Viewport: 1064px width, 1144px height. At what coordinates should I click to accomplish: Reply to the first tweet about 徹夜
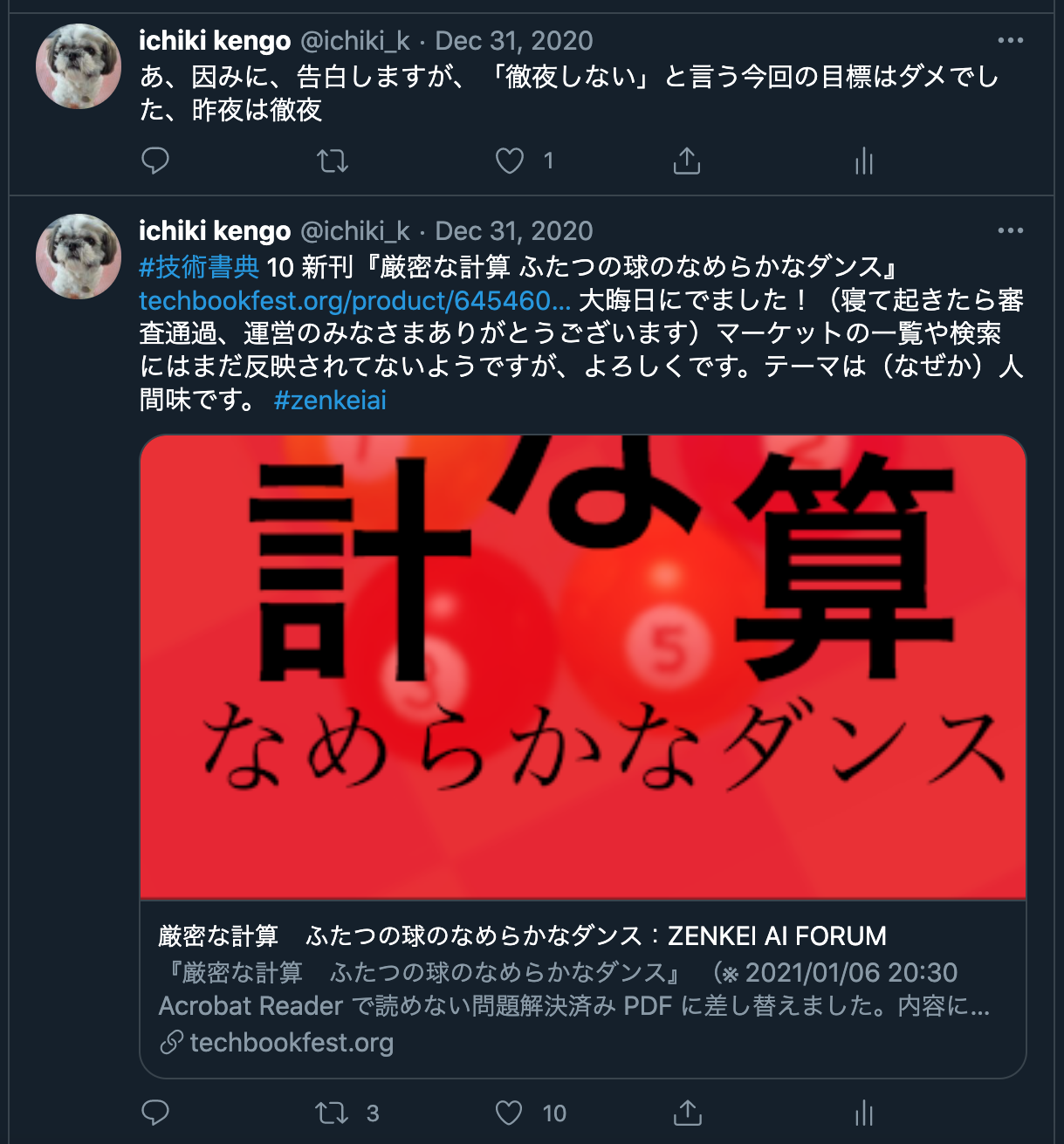(155, 161)
